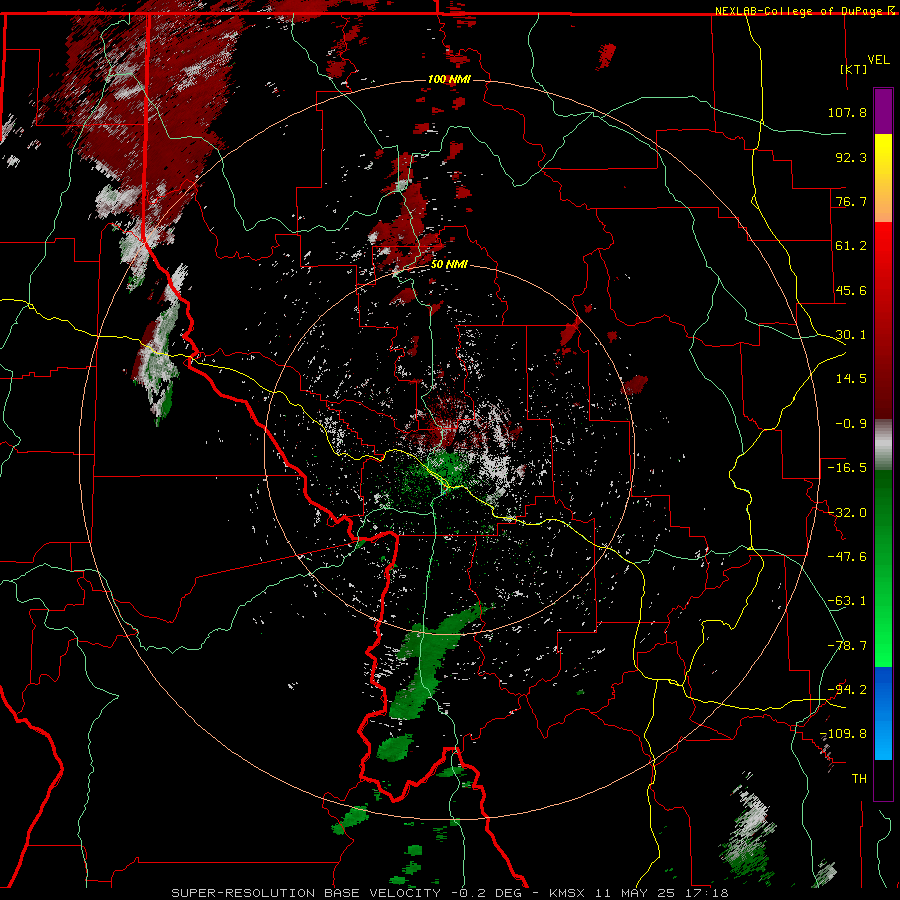The width and height of the screenshot is (900, 900).
Task: Click the 50 NMI range ring label
Action: [449, 265]
